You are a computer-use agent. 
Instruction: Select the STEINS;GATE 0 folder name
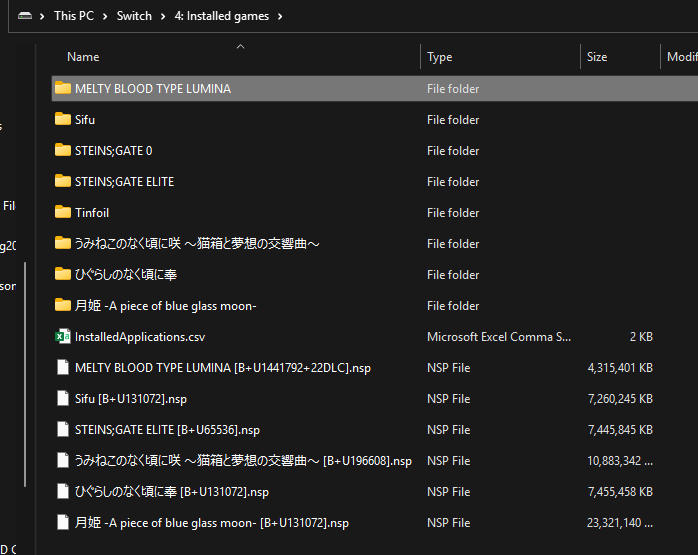point(114,151)
